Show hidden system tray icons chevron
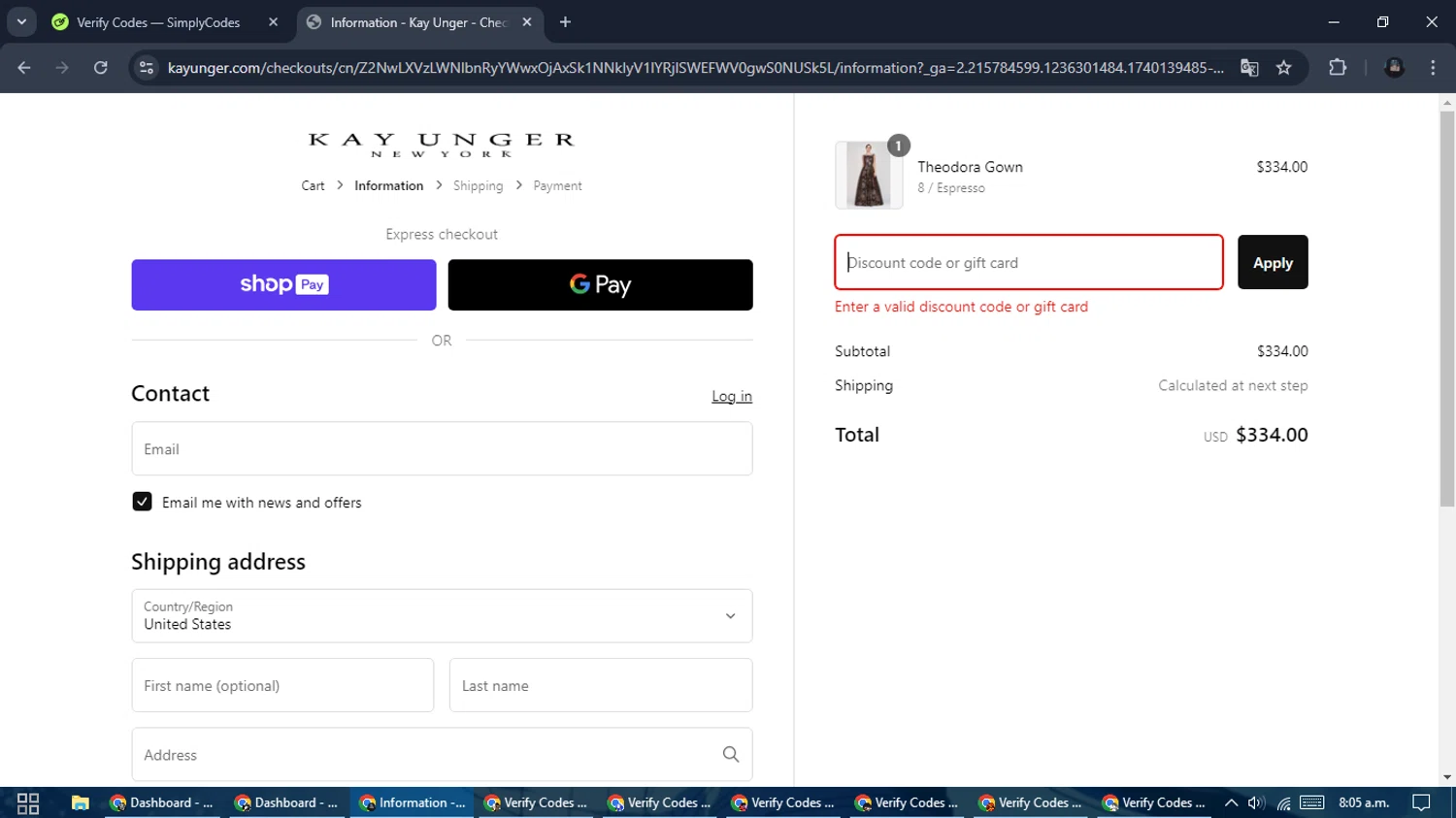1456x818 pixels. pyautogui.click(x=1231, y=802)
